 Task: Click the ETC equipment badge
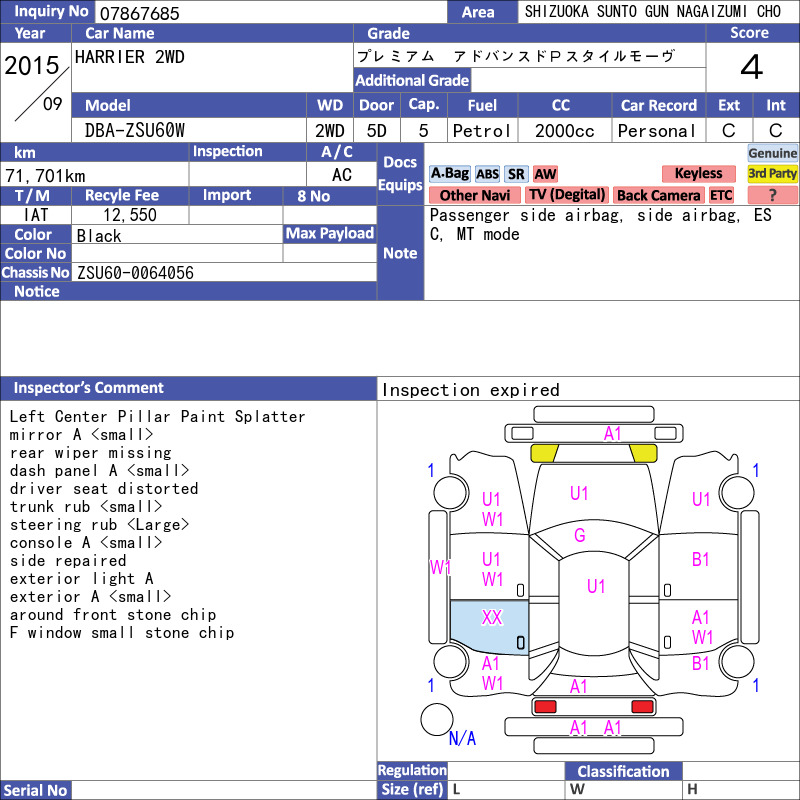click(x=721, y=195)
